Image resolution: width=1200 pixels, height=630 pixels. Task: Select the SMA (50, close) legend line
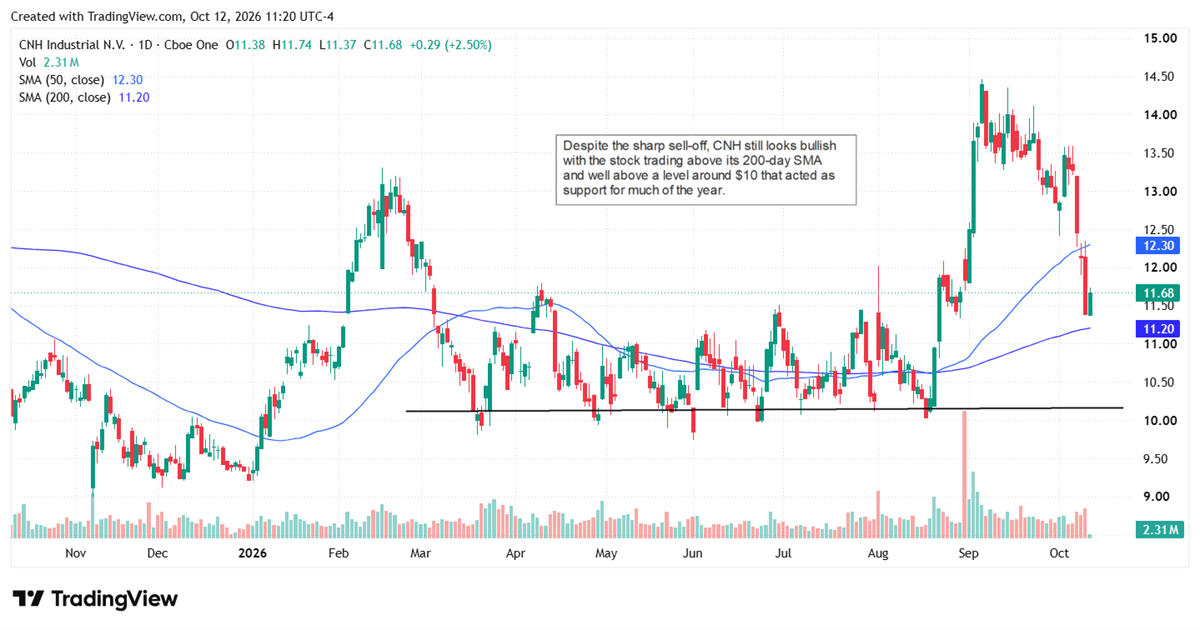tap(82, 79)
